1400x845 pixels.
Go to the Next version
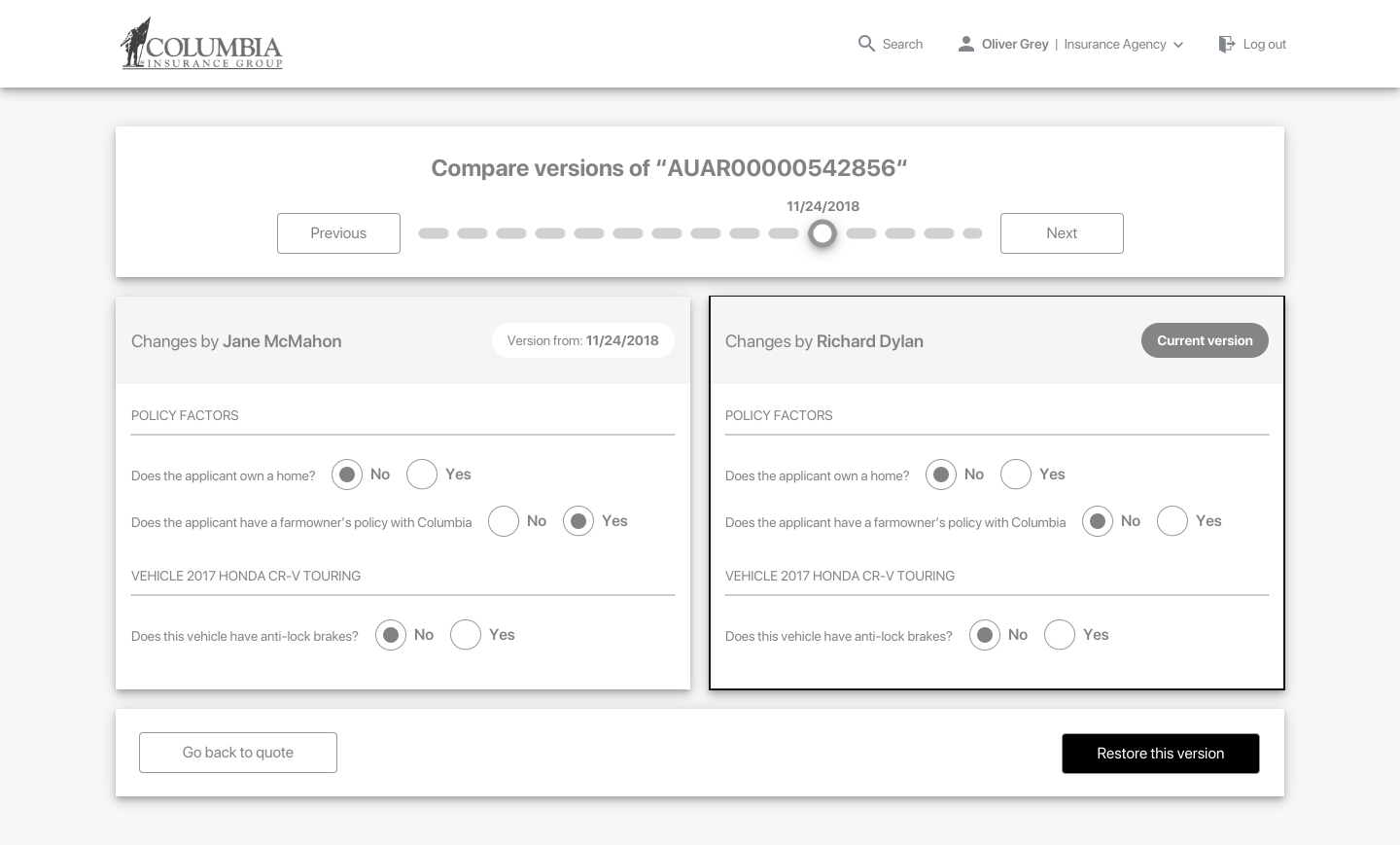[x=1062, y=233]
